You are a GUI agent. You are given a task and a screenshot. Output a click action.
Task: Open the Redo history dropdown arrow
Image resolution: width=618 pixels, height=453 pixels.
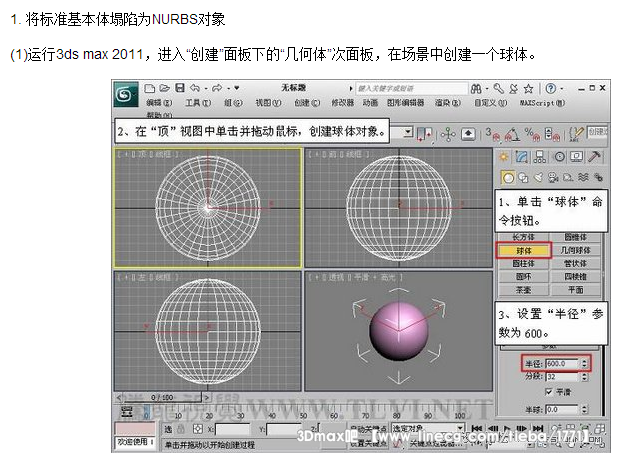tap(228, 88)
